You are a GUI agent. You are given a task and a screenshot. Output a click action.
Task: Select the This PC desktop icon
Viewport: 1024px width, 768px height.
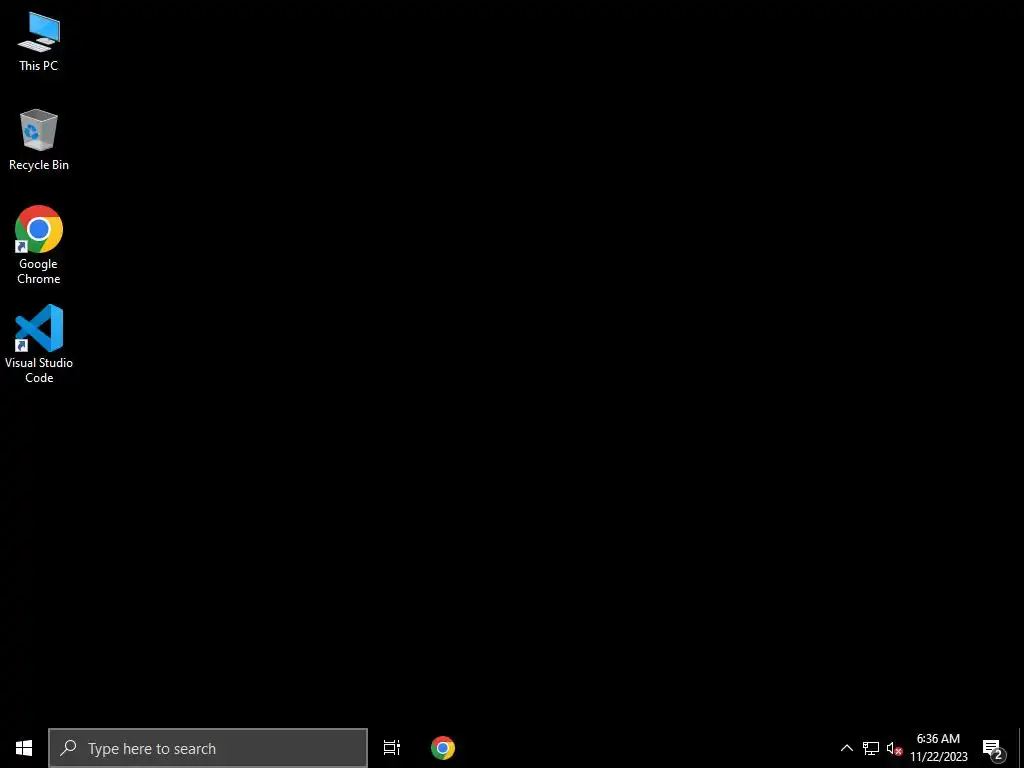click(39, 42)
